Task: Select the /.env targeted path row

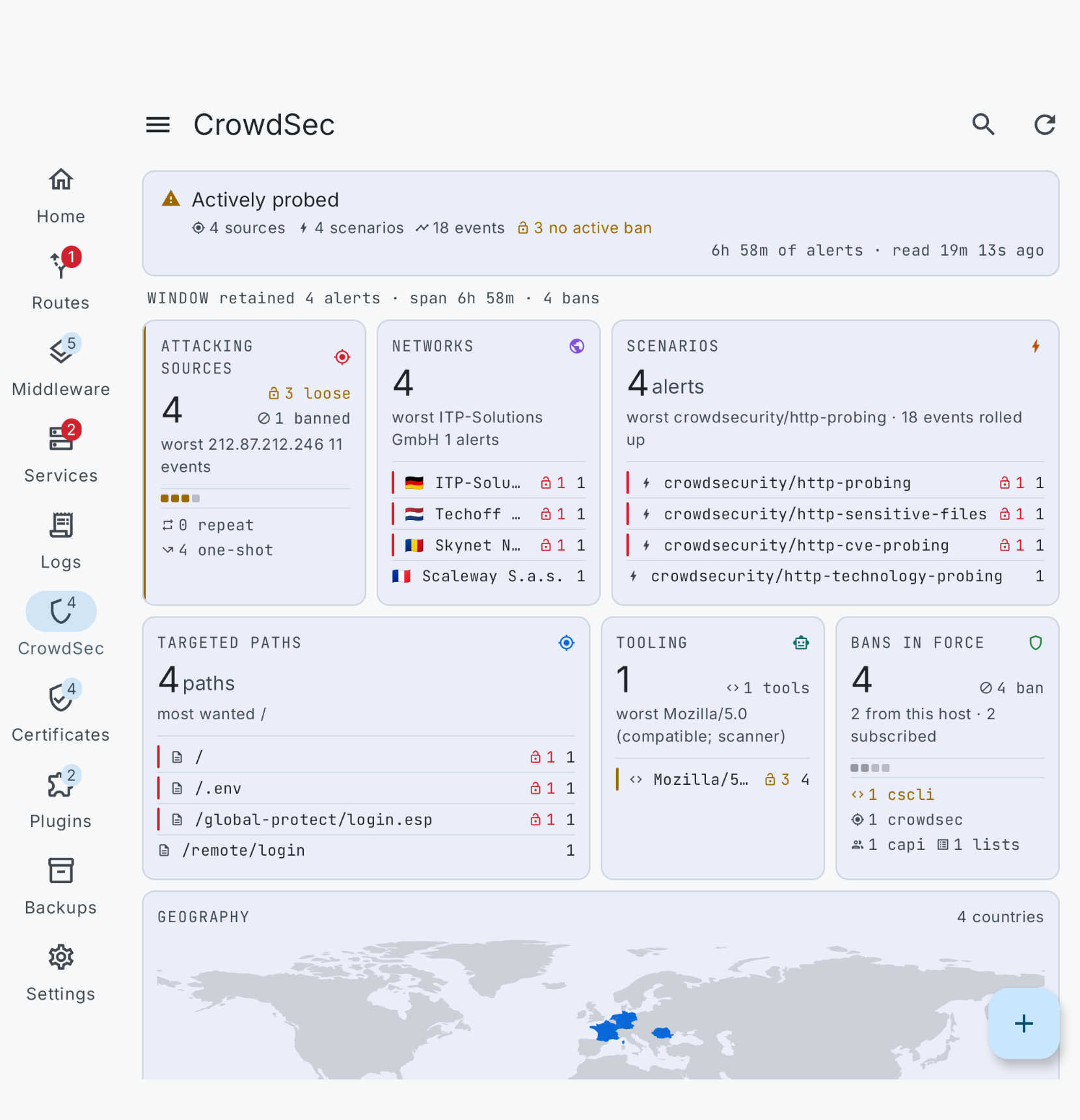Action: (x=366, y=788)
